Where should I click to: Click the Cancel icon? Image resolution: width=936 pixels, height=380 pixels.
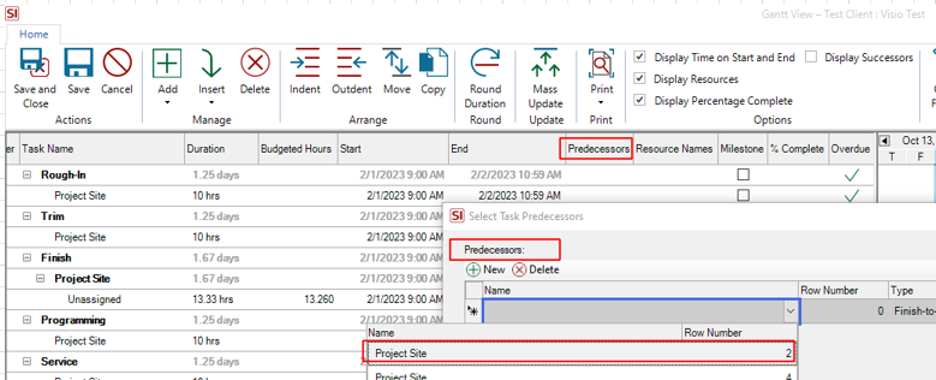click(117, 63)
